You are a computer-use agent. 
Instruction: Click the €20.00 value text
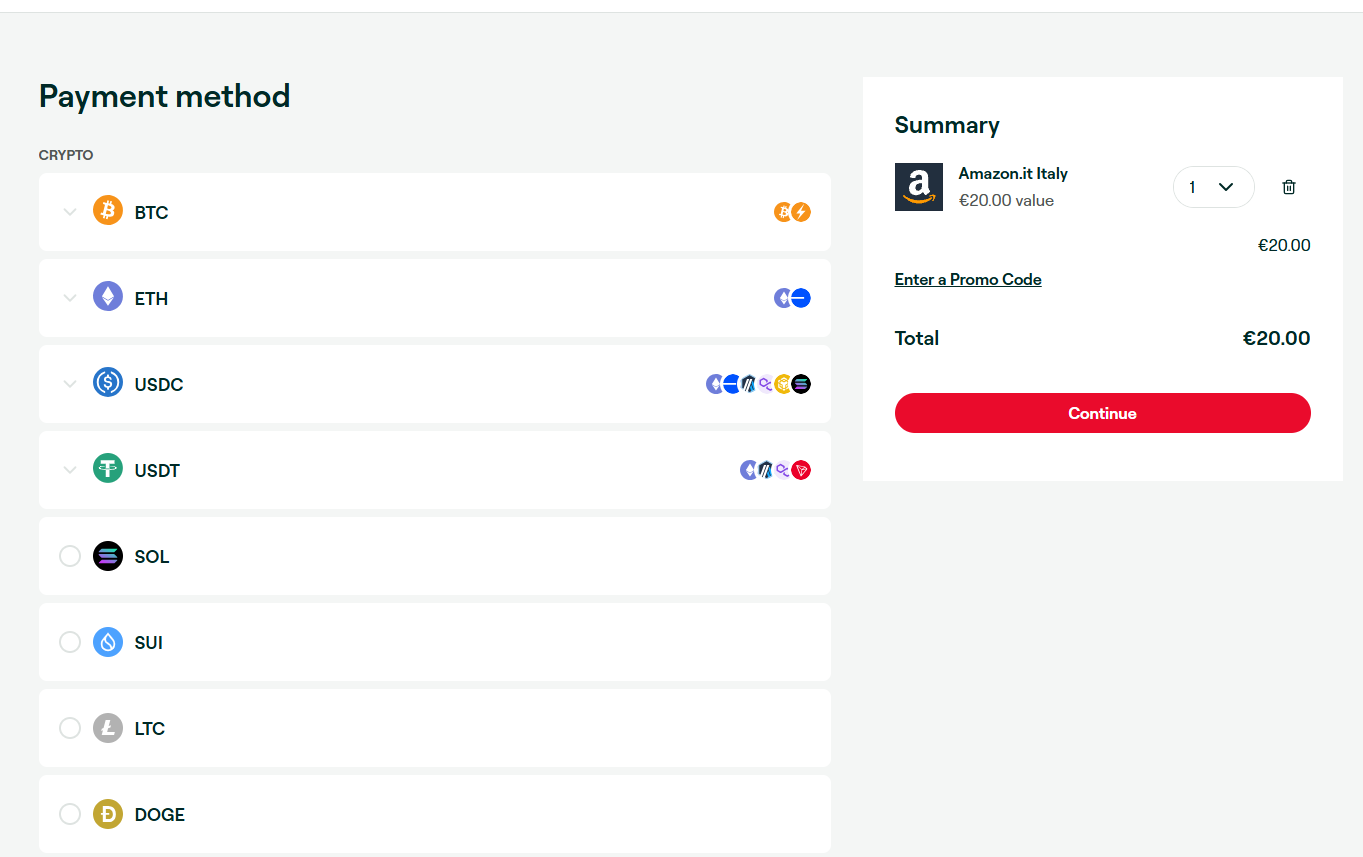1006,200
